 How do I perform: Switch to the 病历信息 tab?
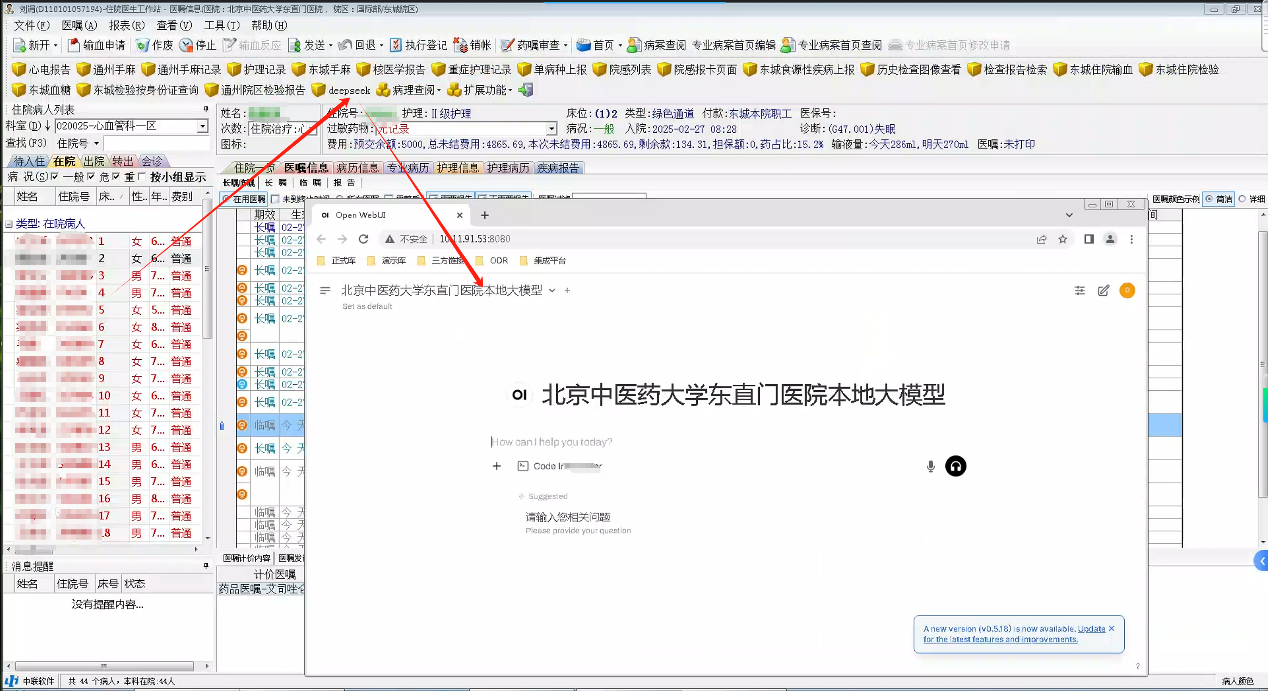(x=357, y=168)
